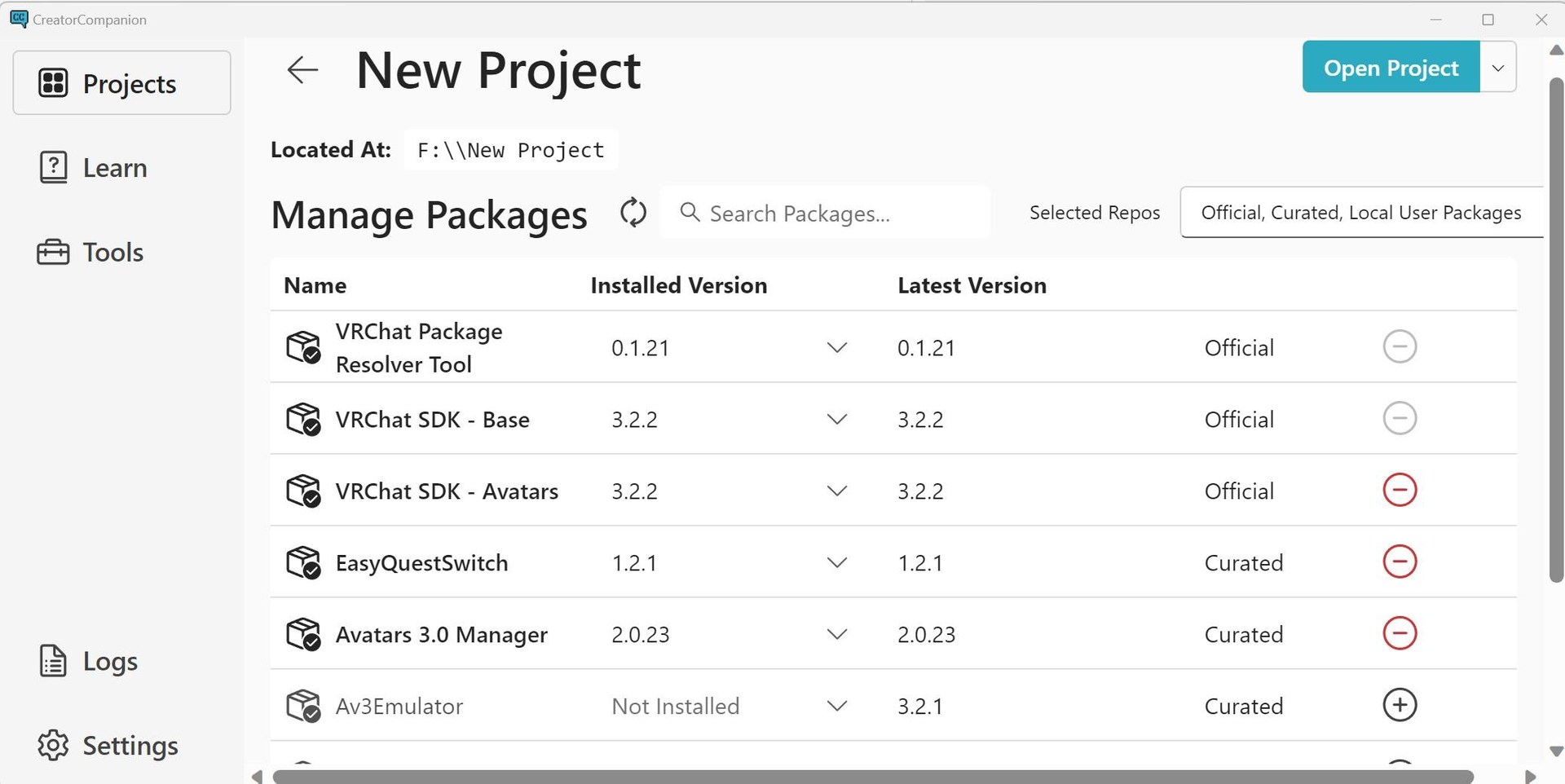Click the Projects grid icon
1565x784 pixels.
pyautogui.click(x=53, y=83)
